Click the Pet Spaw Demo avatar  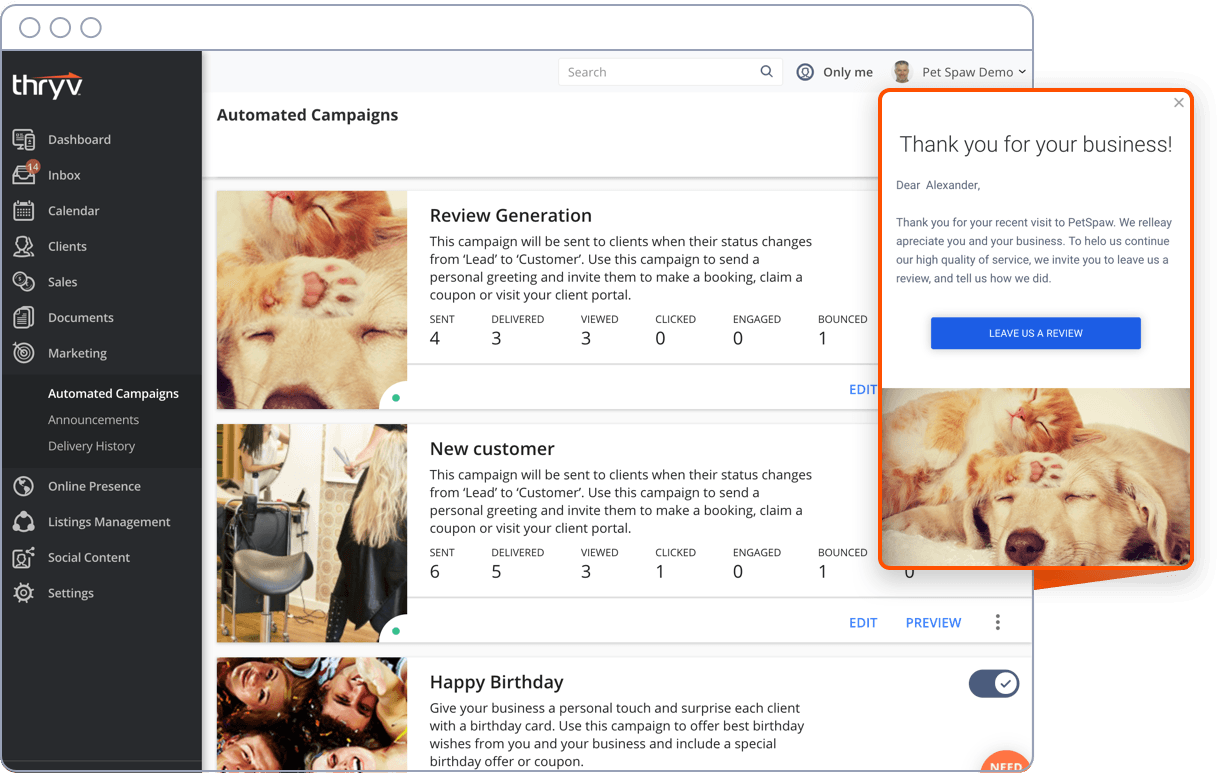pyautogui.click(x=902, y=72)
